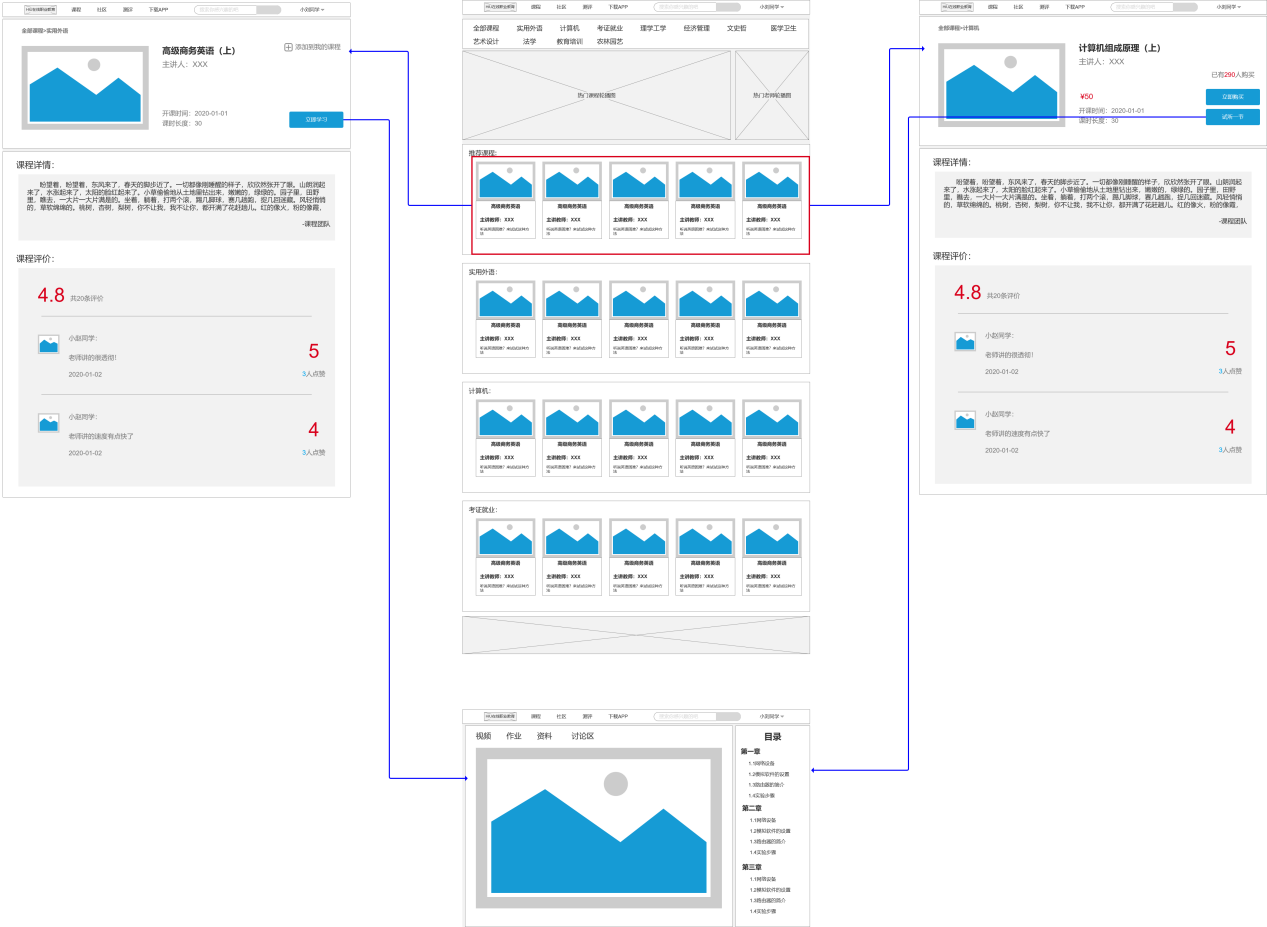
Task: Click 下载APP in the 高级商务英语 page header nav
Action: pyautogui.click(x=158, y=9)
